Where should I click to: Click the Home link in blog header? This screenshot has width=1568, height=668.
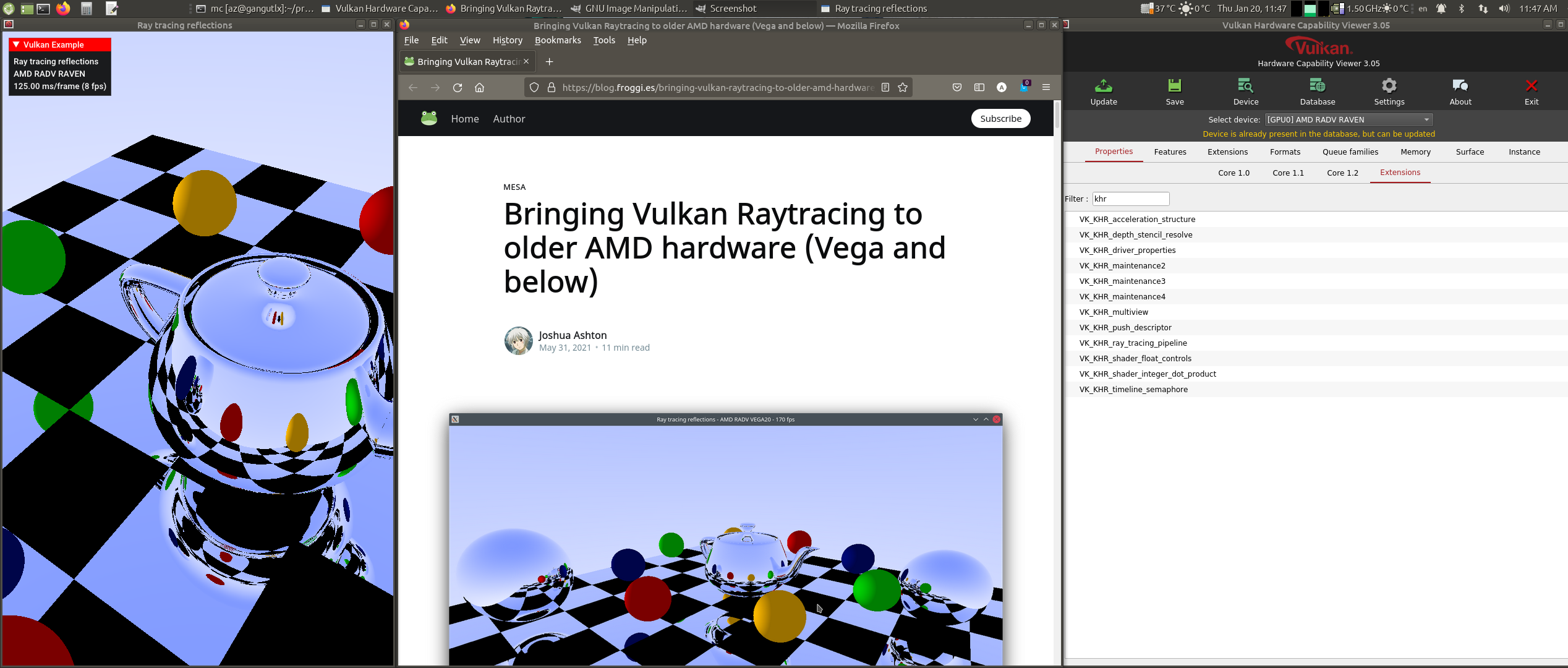(465, 118)
